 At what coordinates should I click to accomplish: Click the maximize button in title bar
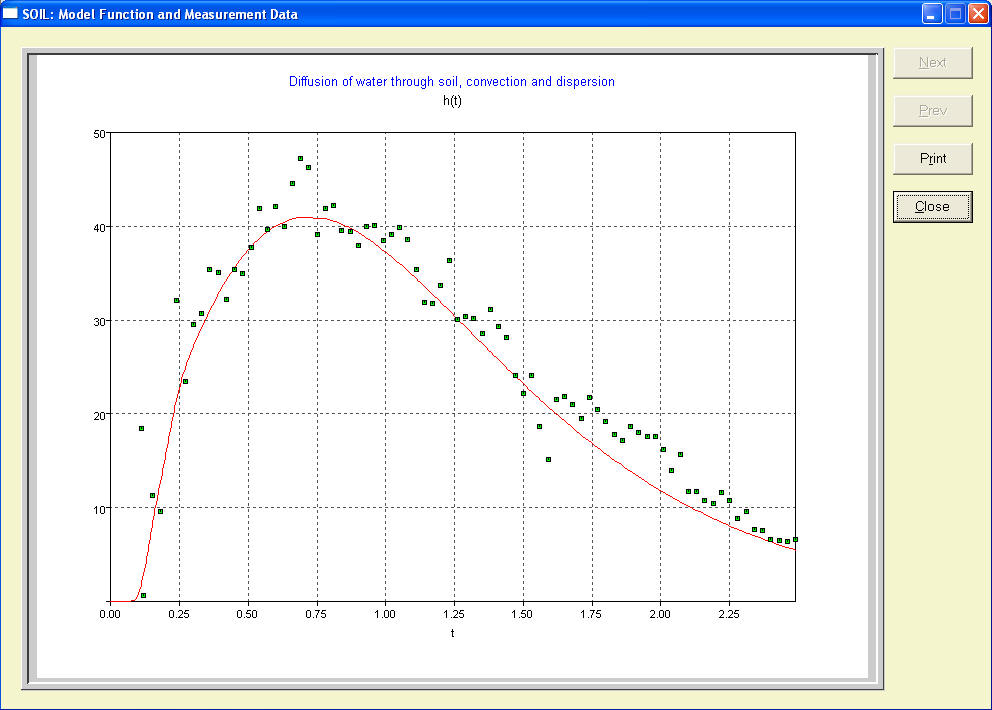coord(954,14)
